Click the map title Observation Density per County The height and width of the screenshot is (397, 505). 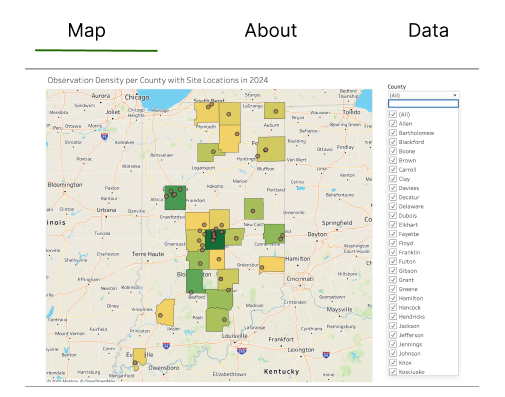[x=158, y=80]
